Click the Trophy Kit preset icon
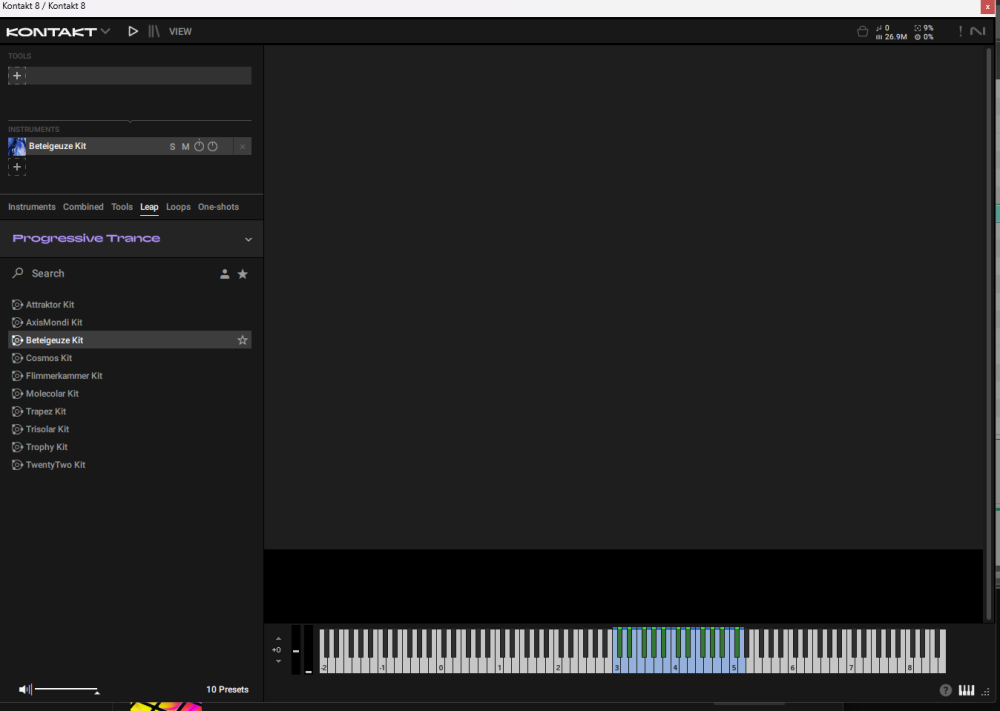The width and height of the screenshot is (1000, 711). tap(17, 448)
